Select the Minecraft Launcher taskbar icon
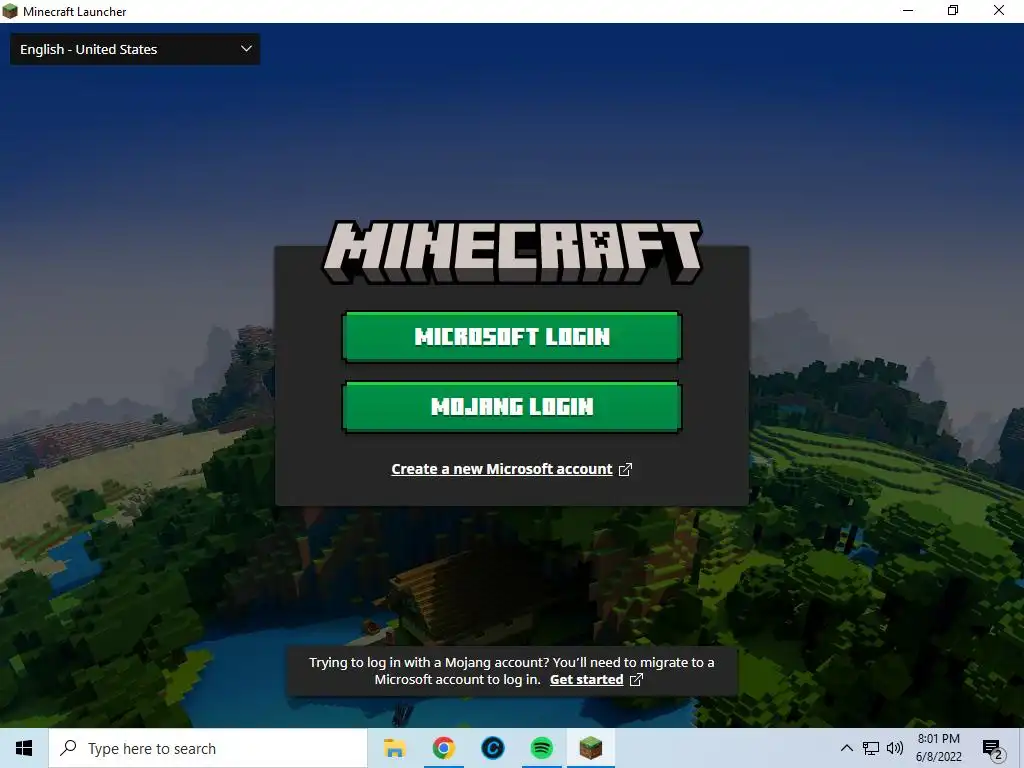 pyautogui.click(x=590, y=748)
